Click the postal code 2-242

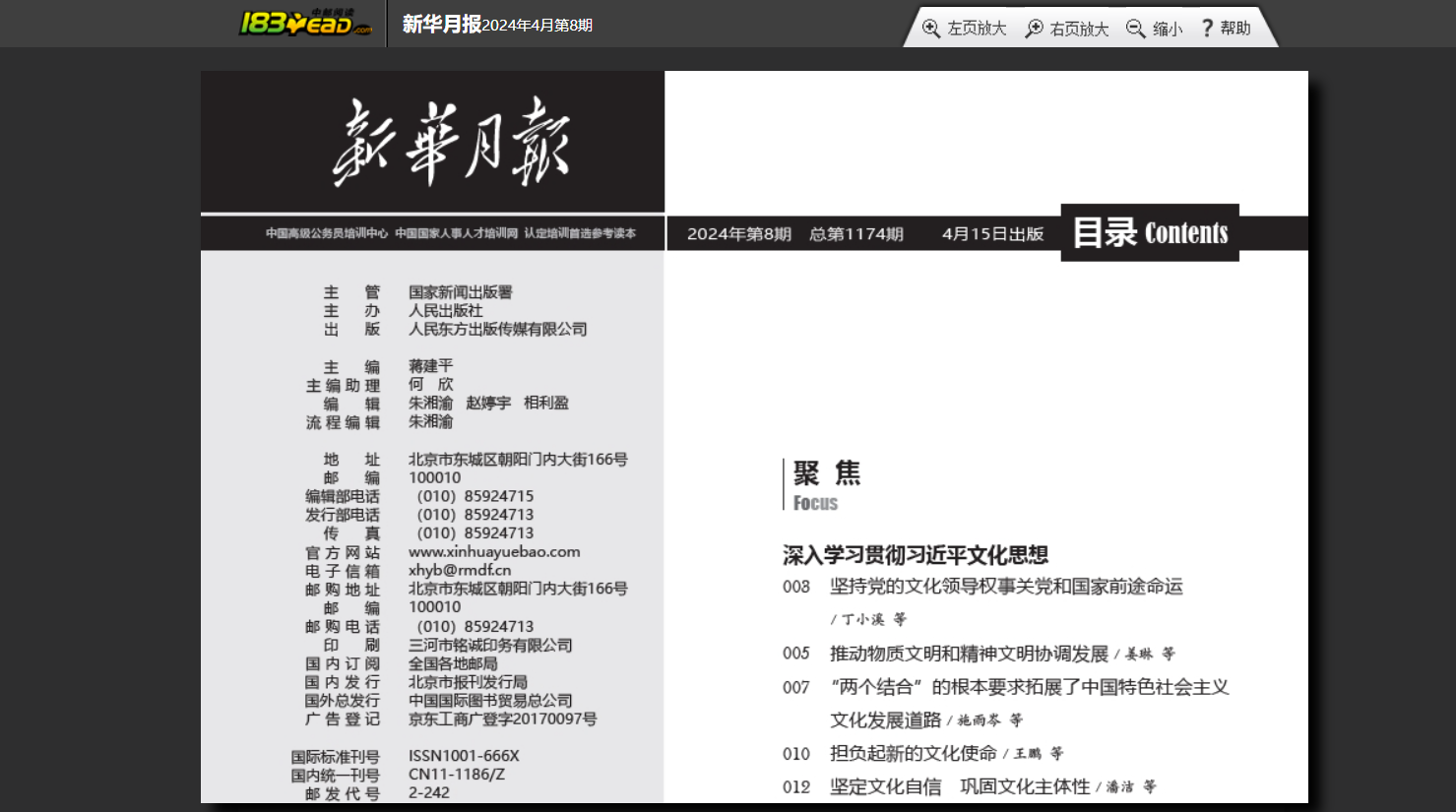pyautogui.click(x=429, y=793)
